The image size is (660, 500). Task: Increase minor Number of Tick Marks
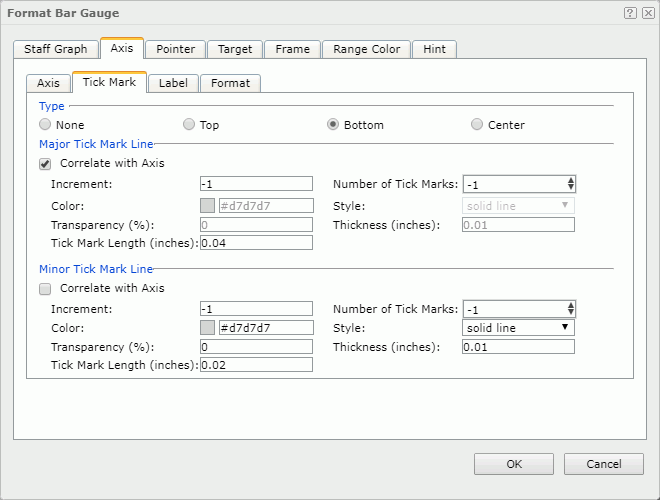point(571,305)
